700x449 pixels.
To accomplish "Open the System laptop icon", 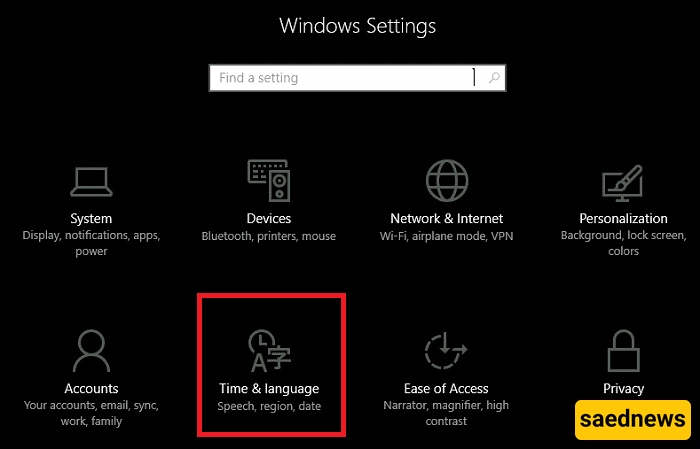I will [x=91, y=181].
